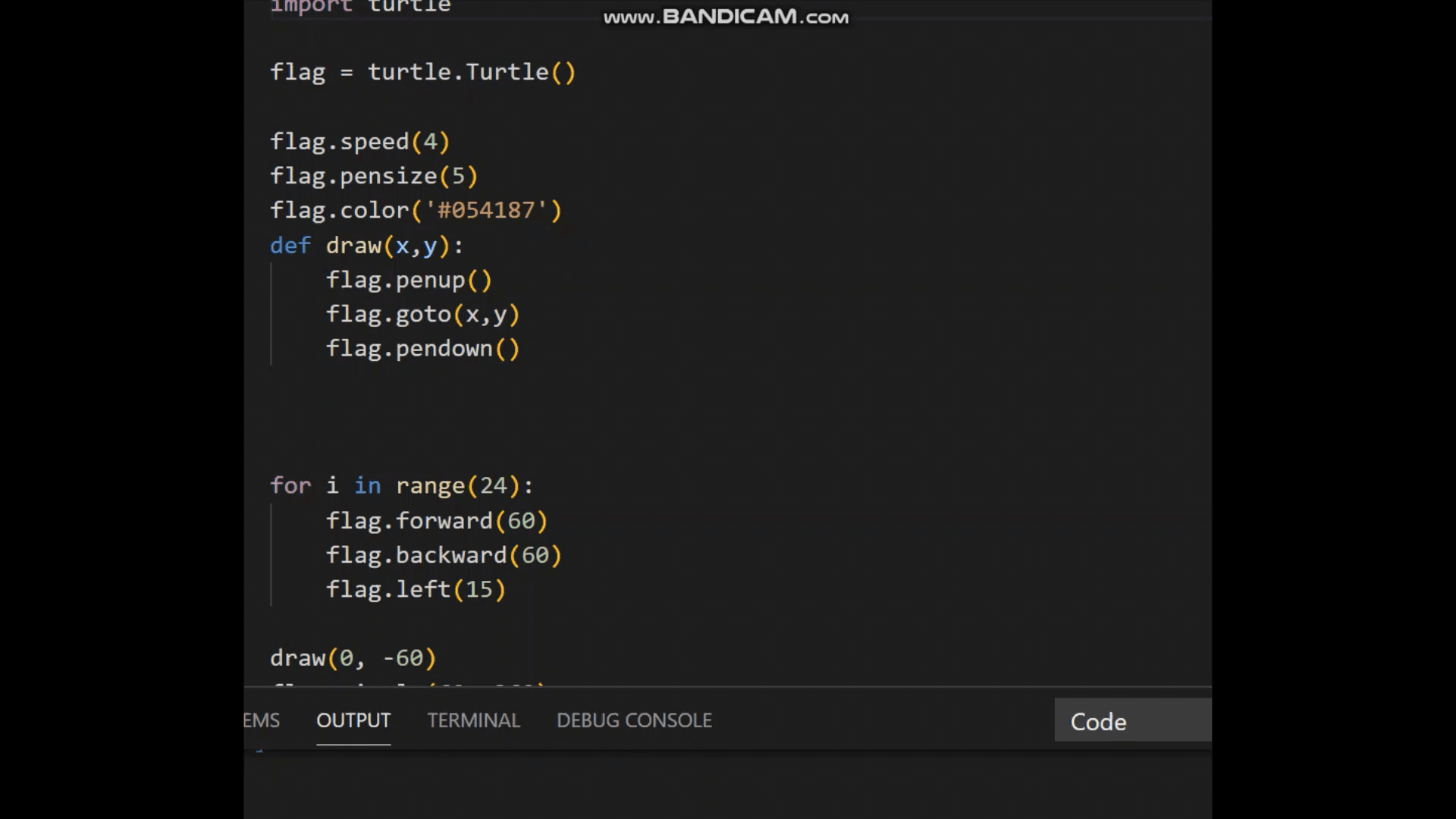Click on flag.pendown() call
The width and height of the screenshot is (1456, 819).
click(422, 349)
